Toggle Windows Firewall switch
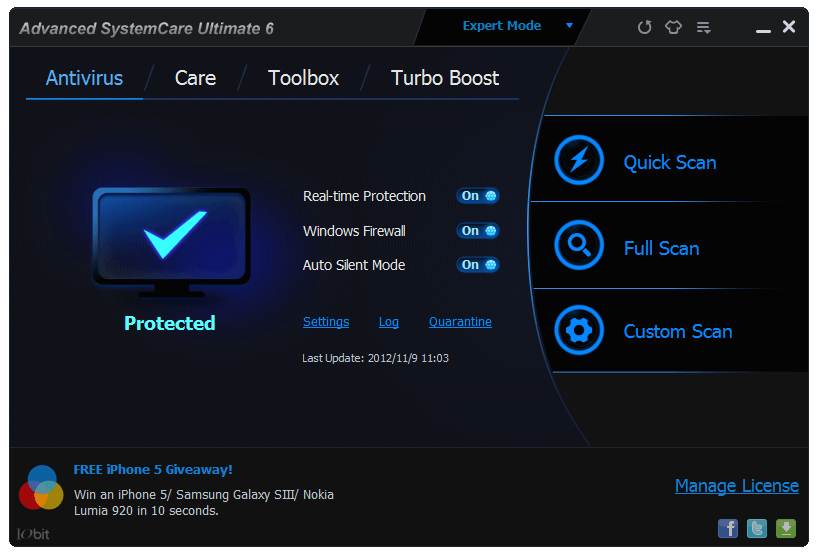The width and height of the screenshot is (820, 554). [477, 231]
